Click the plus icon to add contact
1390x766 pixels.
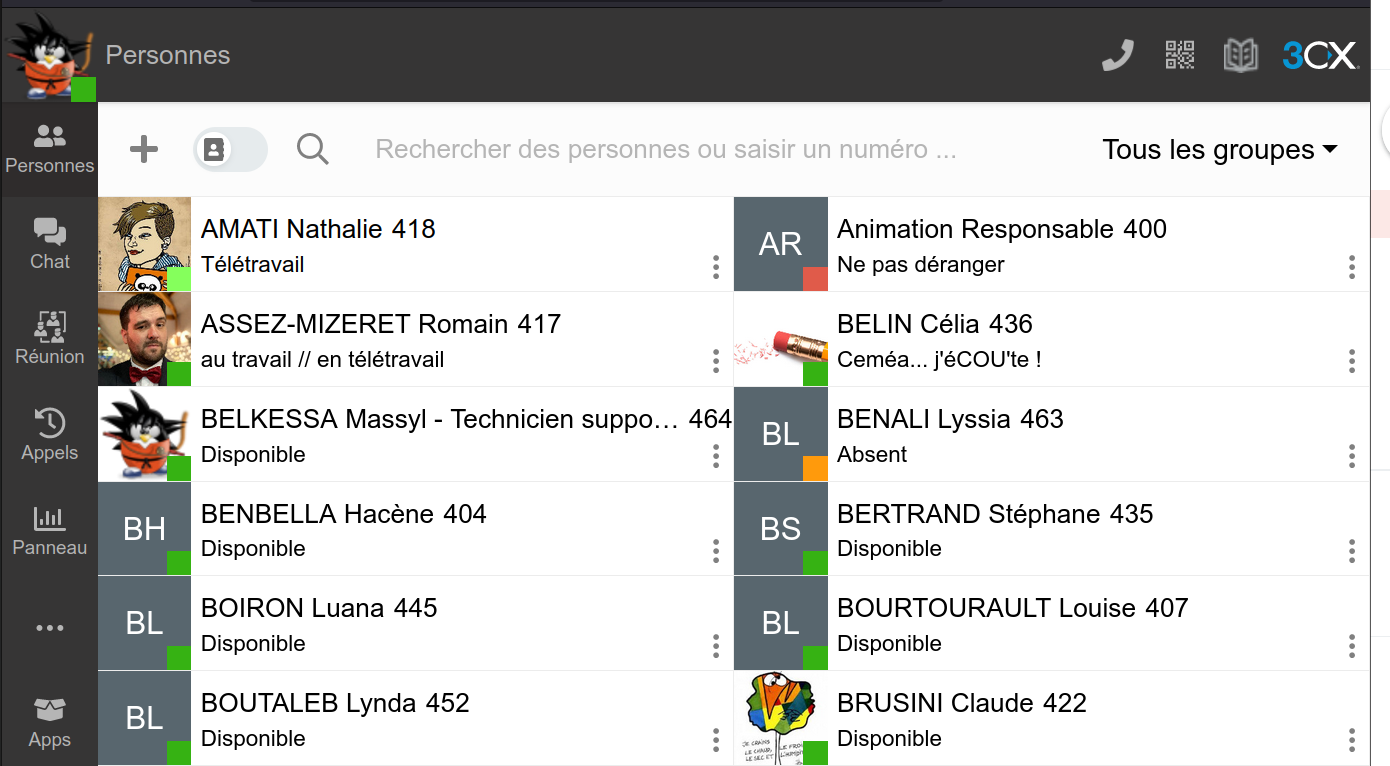point(144,150)
